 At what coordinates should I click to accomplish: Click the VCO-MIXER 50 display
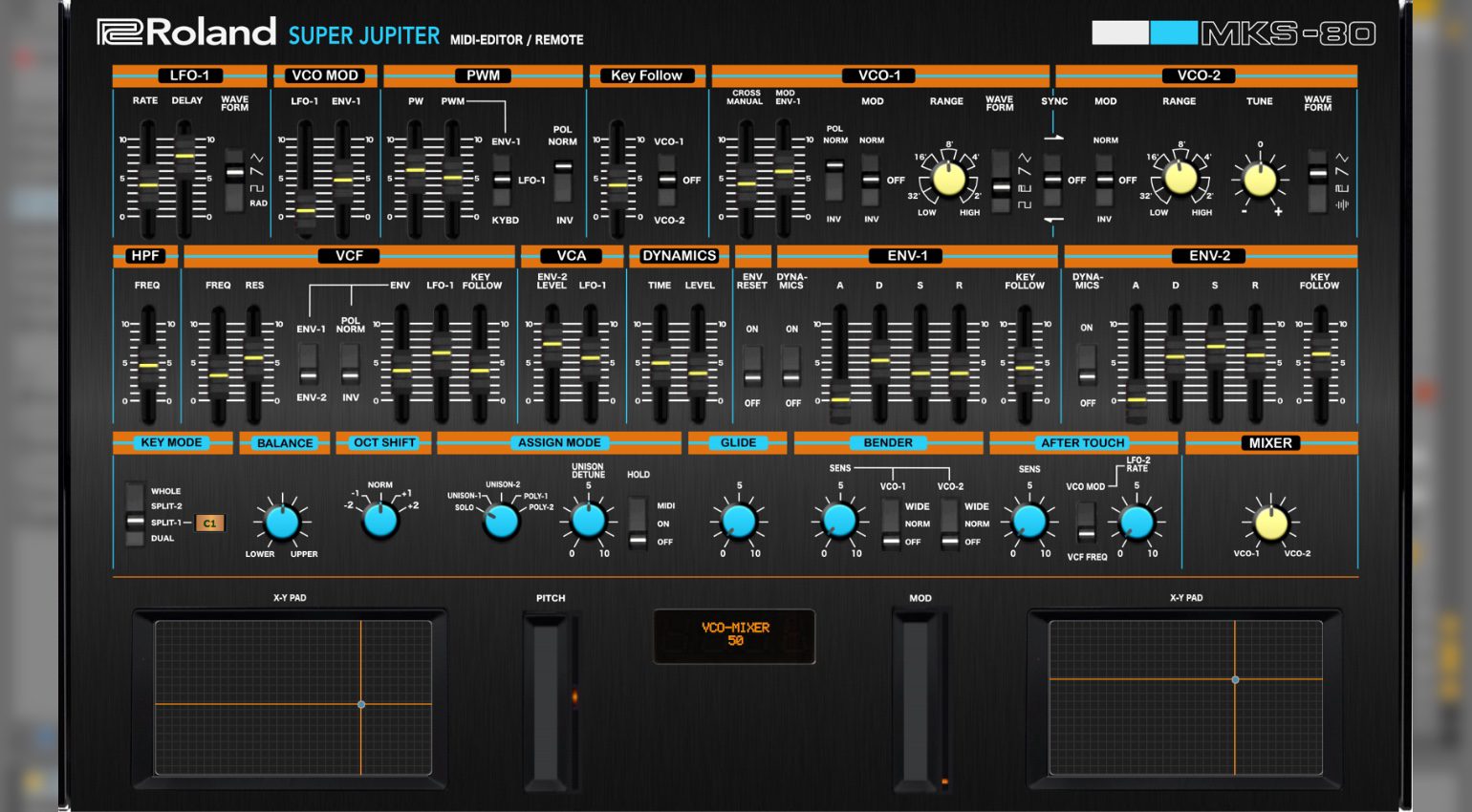(734, 635)
